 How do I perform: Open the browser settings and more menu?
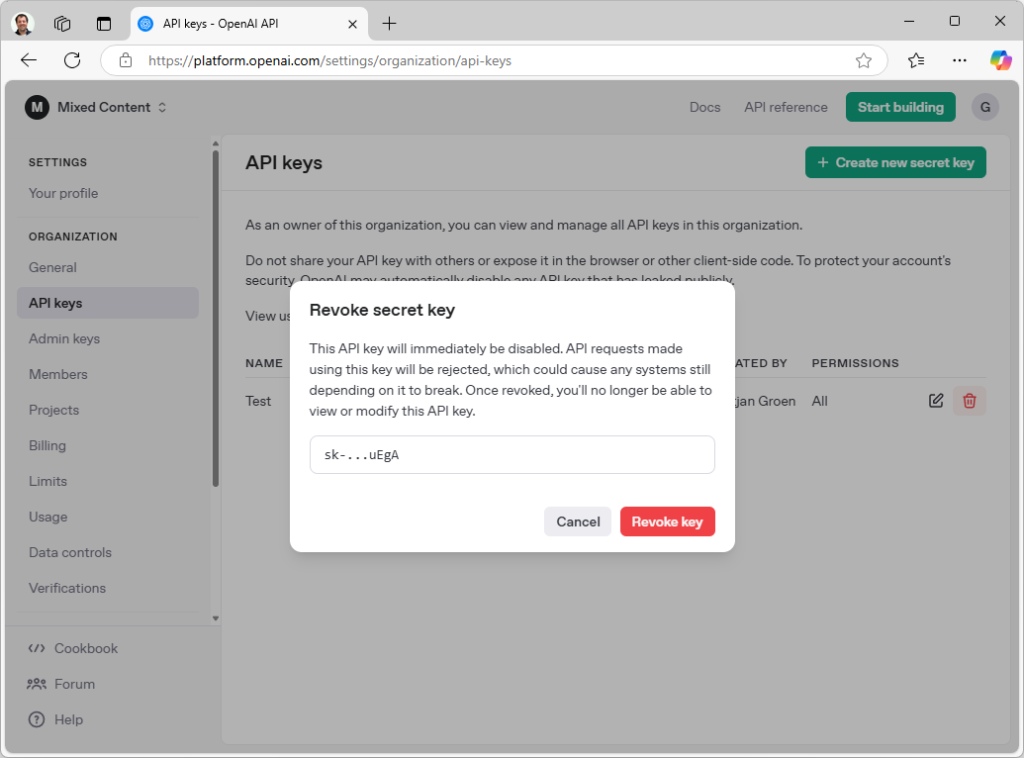click(x=959, y=60)
